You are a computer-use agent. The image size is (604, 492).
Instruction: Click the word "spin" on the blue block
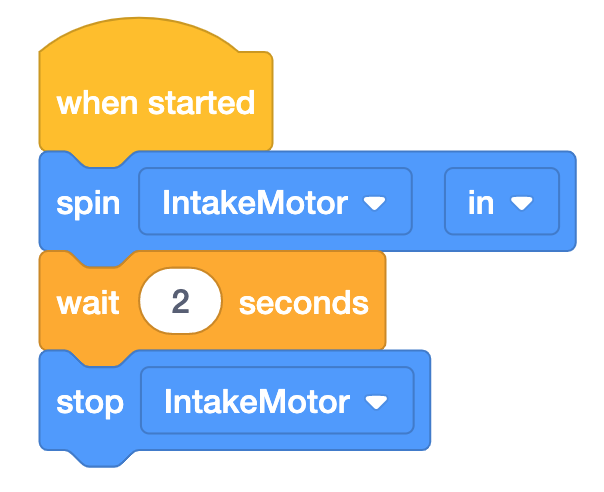click(x=88, y=203)
